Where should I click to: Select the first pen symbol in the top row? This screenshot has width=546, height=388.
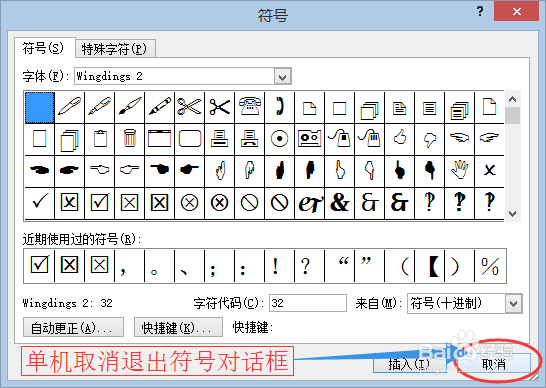point(69,107)
